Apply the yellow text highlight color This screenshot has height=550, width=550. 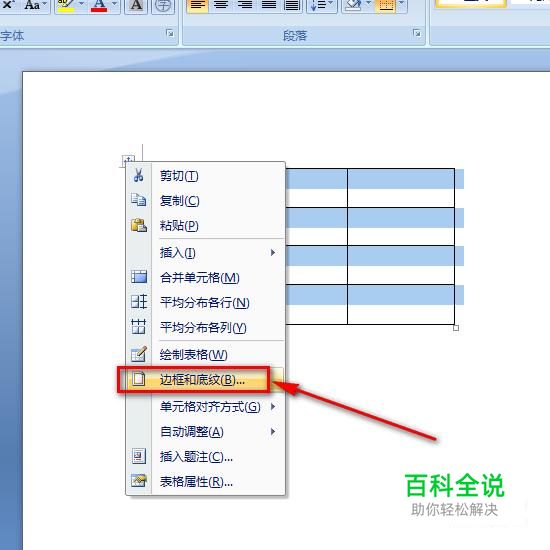[66, 6]
